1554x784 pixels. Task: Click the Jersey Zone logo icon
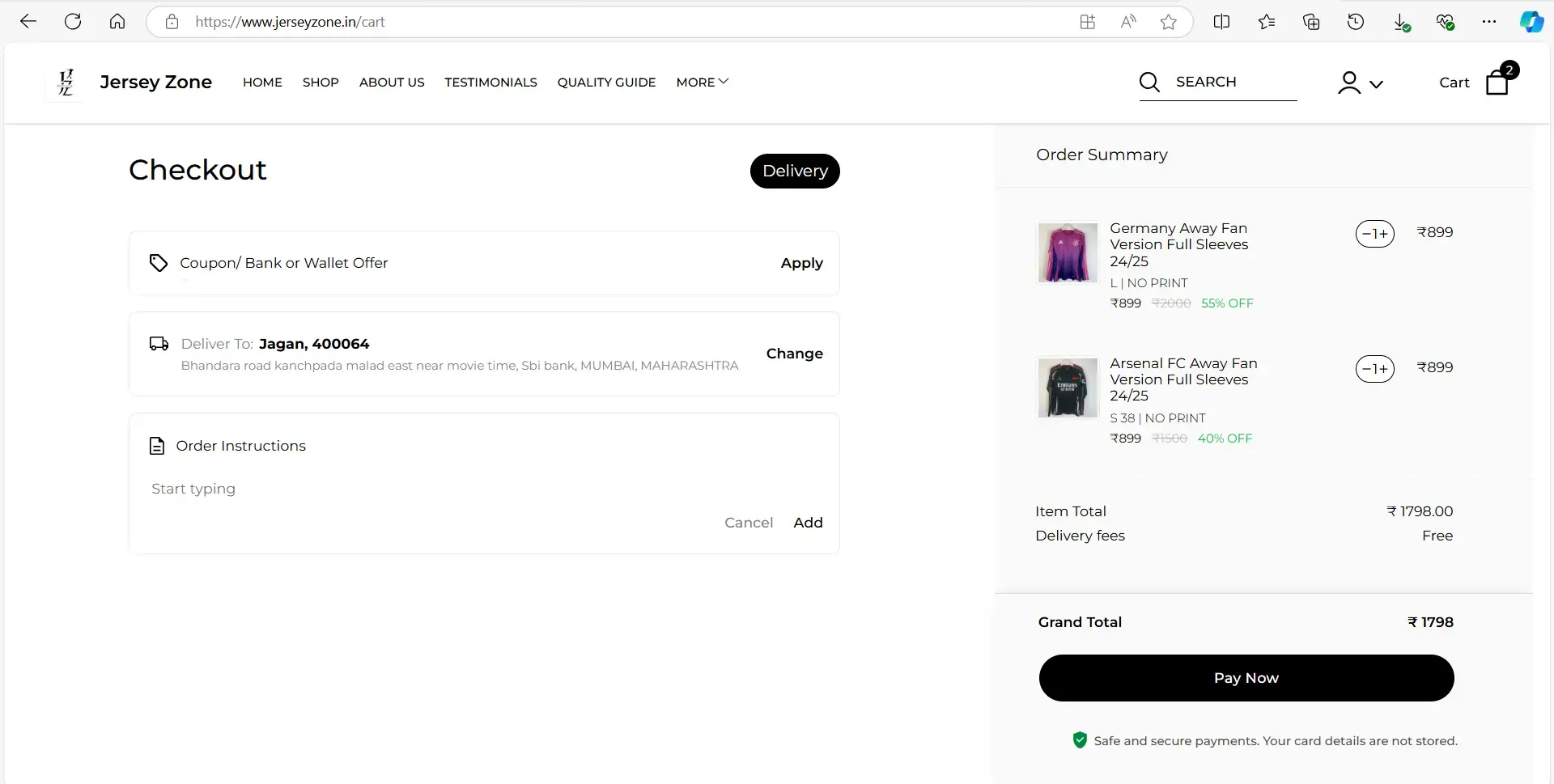pos(66,82)
